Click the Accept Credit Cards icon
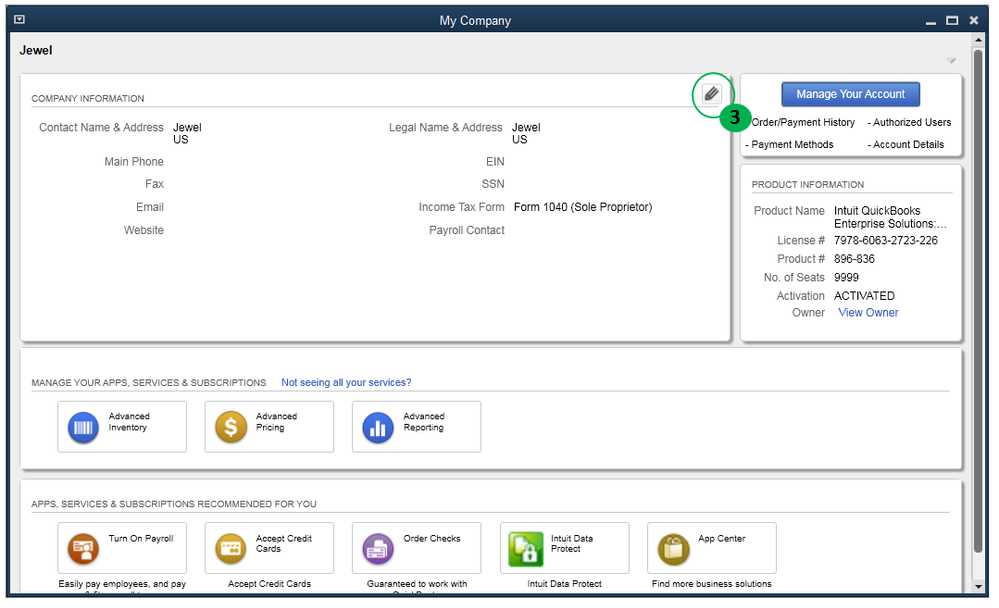The width and height of the screenshot is (999, 608). 231,549
